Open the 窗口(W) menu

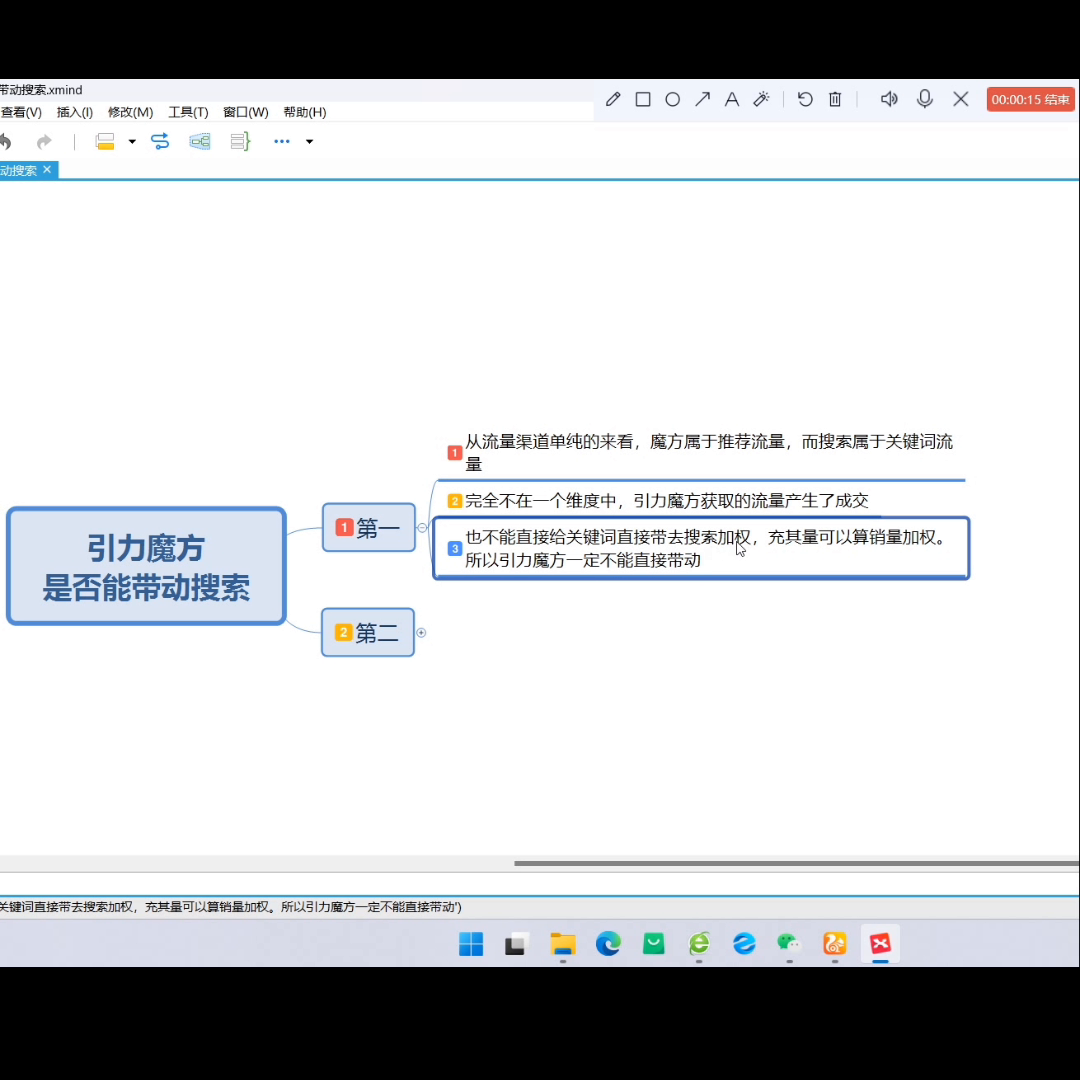[245, 112]
